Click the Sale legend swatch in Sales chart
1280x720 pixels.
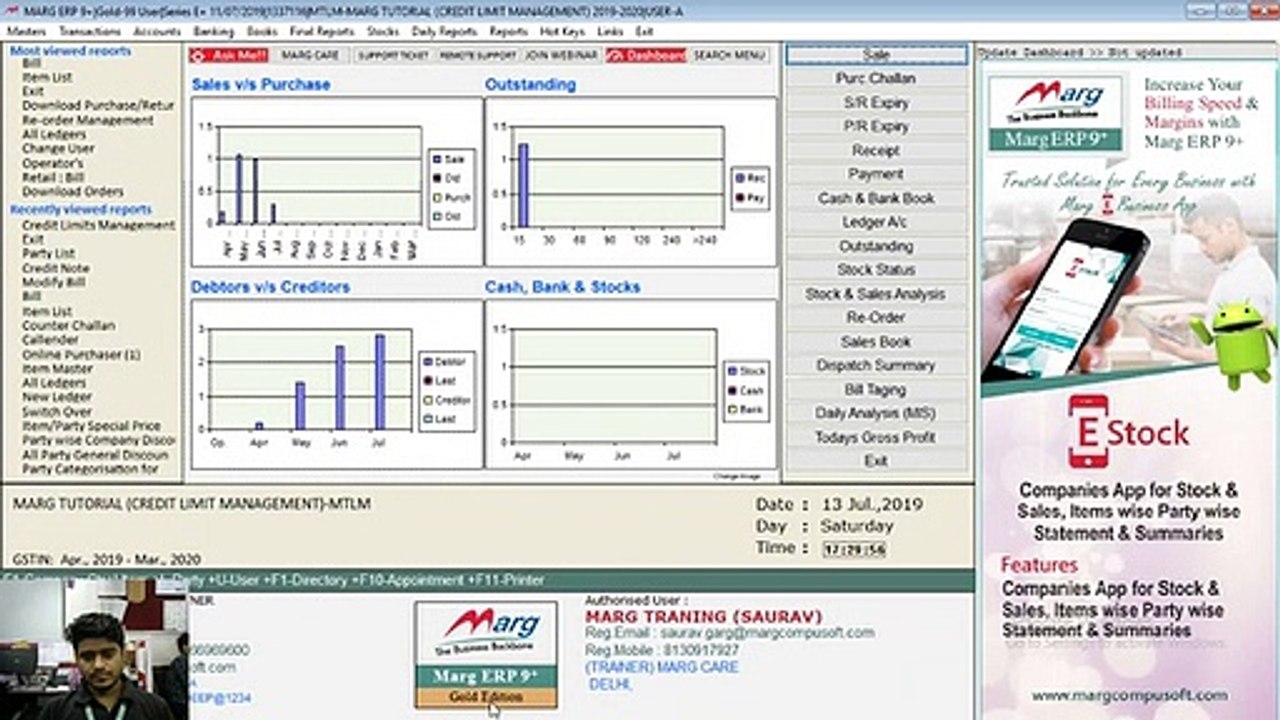coord(437,160)
